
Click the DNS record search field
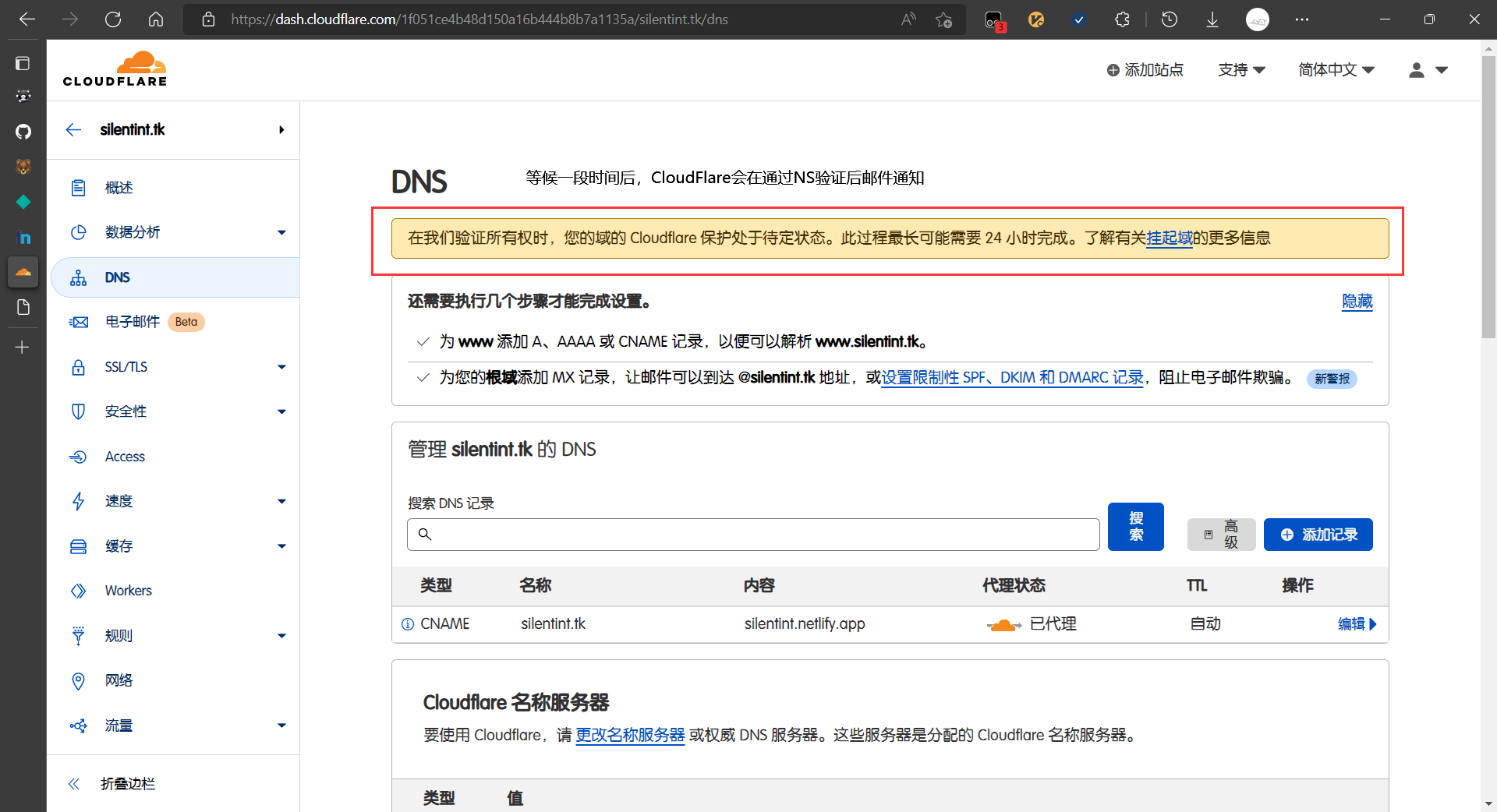point(753,535)
